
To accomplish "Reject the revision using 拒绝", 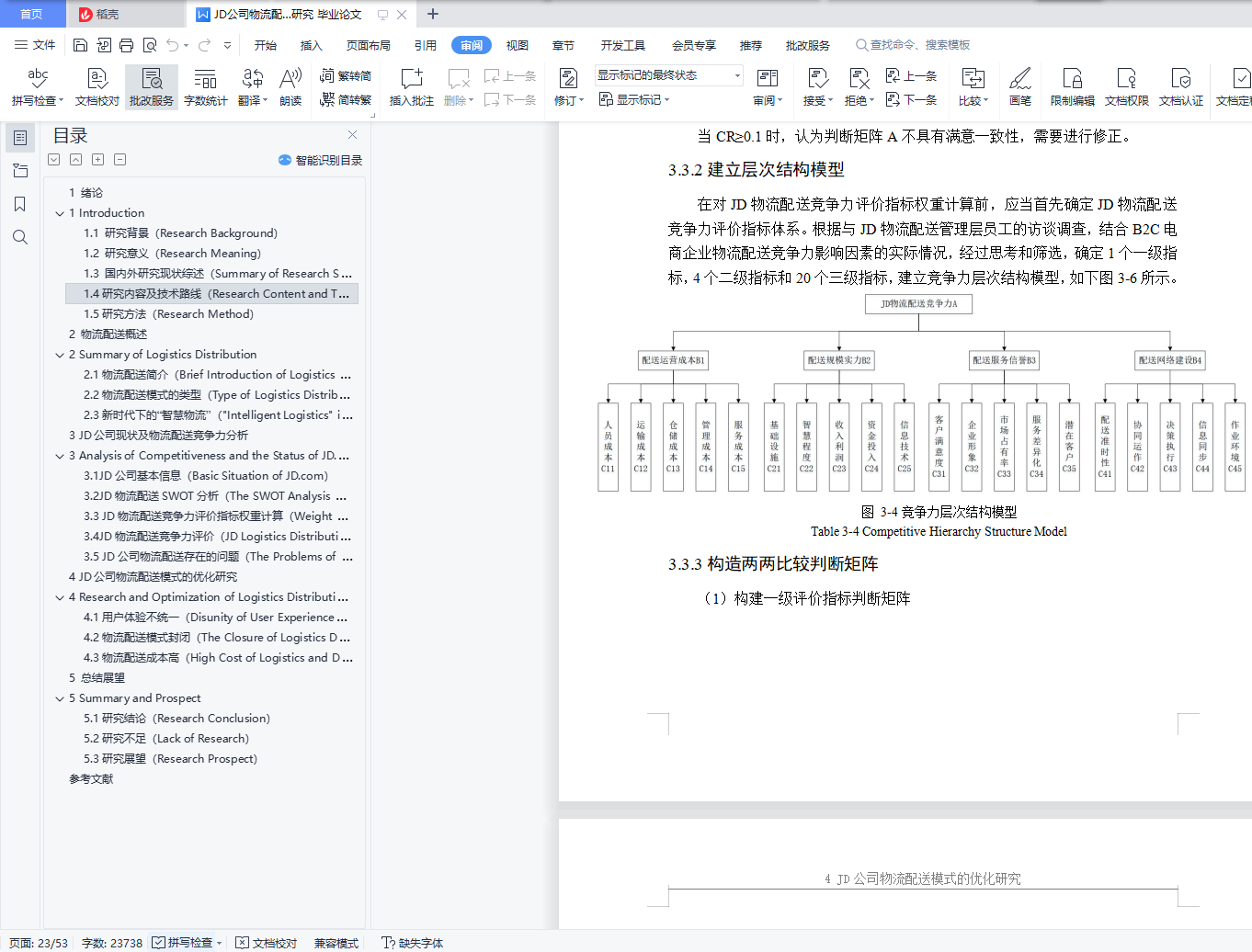I will (859, 87).
